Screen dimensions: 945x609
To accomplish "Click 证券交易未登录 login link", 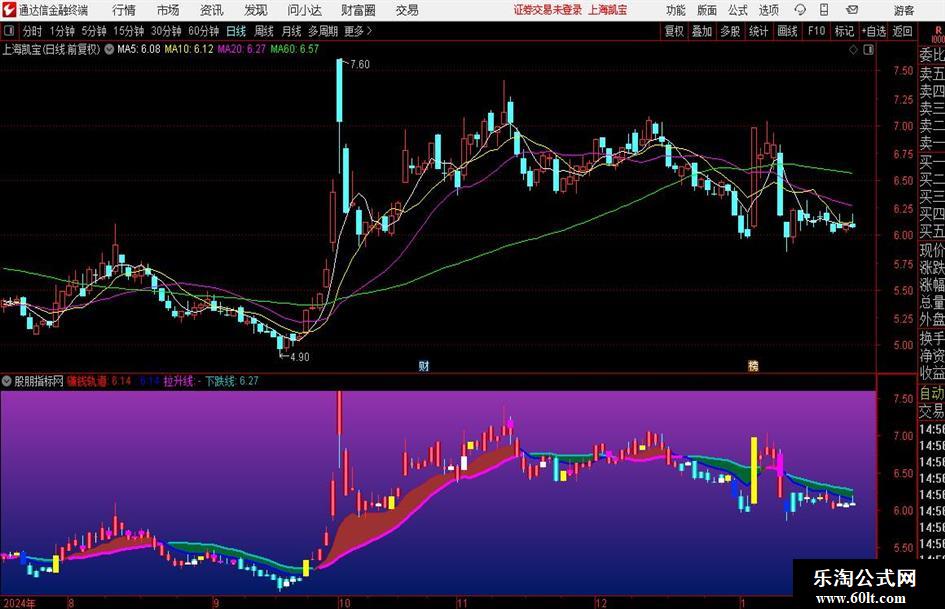I will click(x=548, y=10).
